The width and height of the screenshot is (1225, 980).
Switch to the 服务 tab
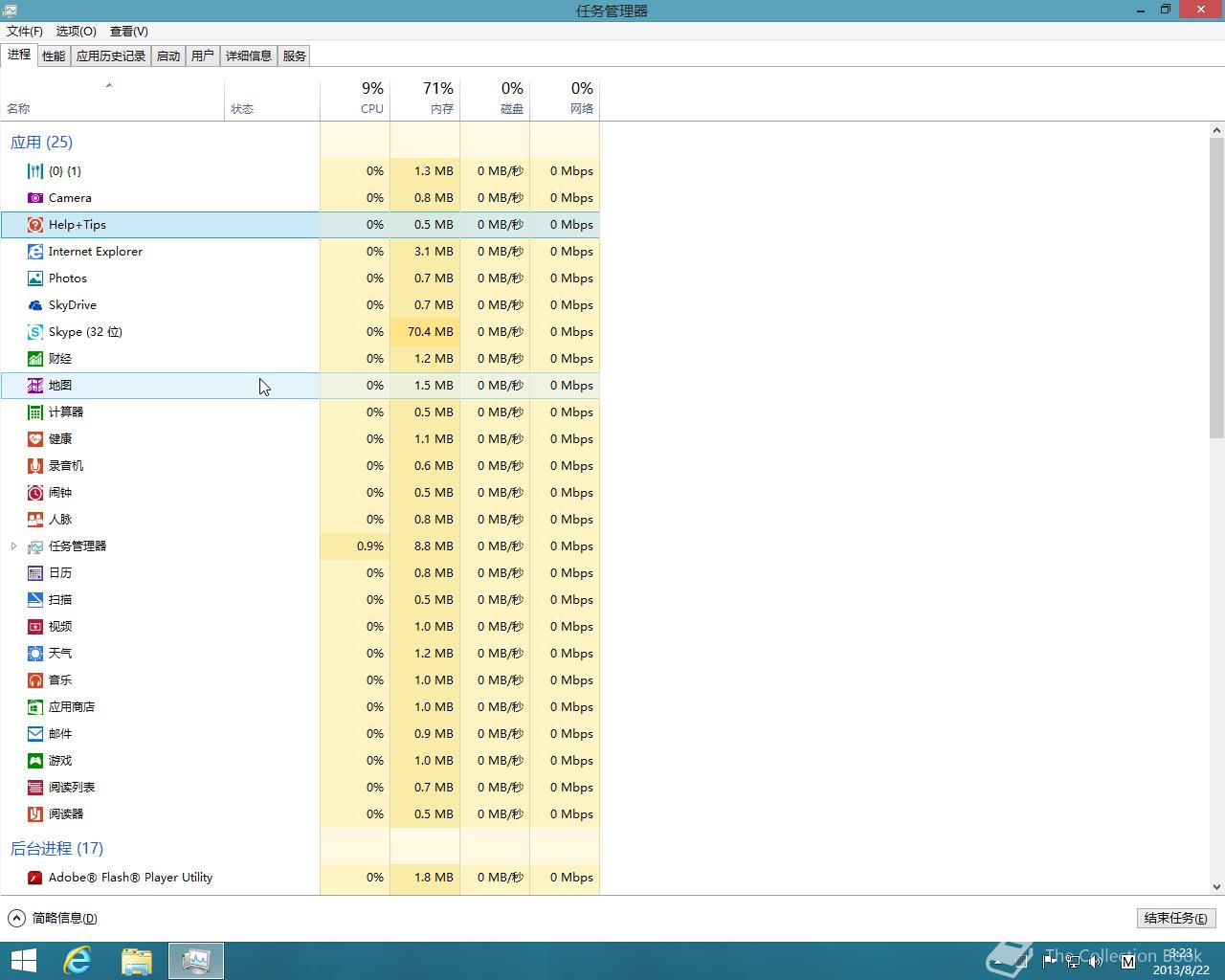pos(295,56)
